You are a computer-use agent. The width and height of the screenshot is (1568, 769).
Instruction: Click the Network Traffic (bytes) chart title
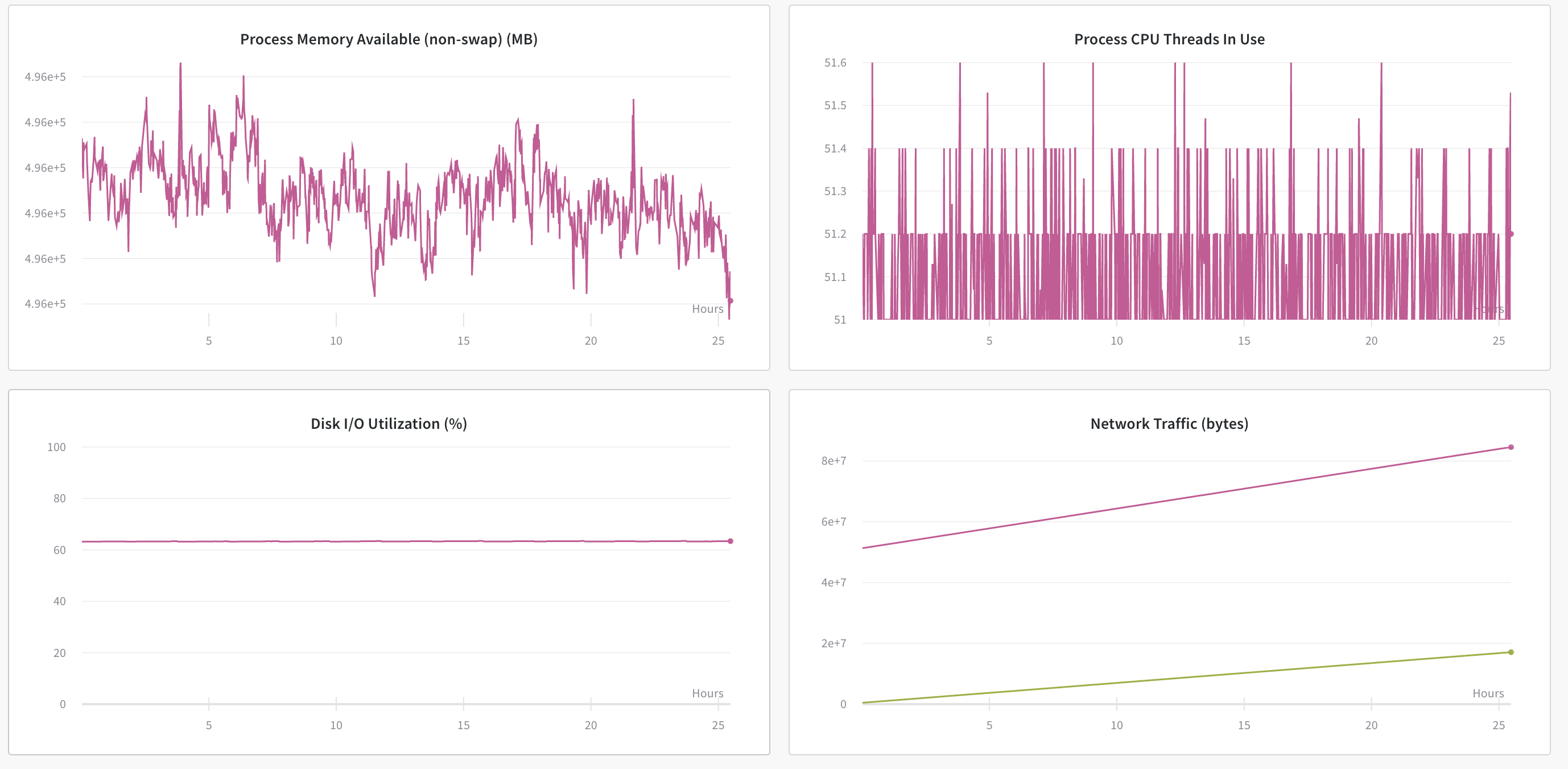tap(1169, 424)
